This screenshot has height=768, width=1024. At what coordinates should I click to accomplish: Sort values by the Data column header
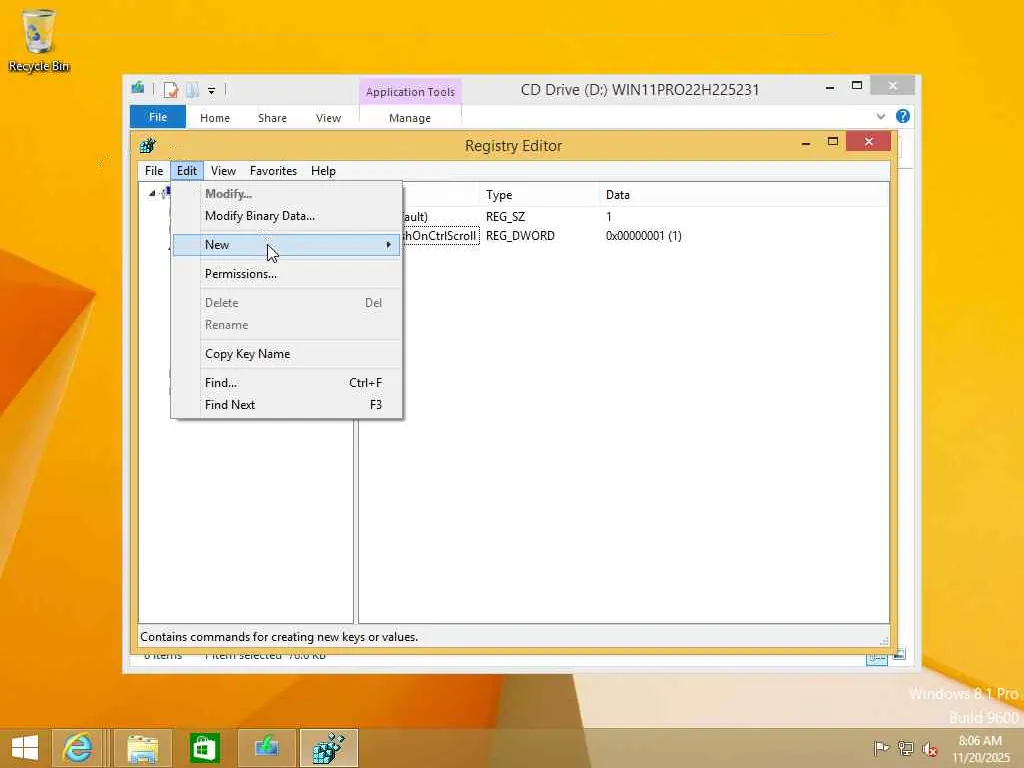tap(744, 195)
